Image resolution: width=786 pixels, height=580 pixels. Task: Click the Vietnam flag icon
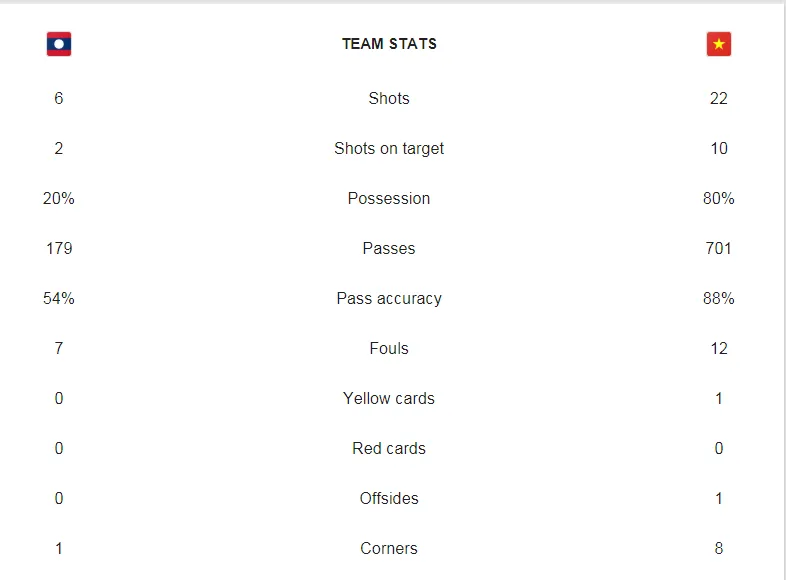(718, 44)
